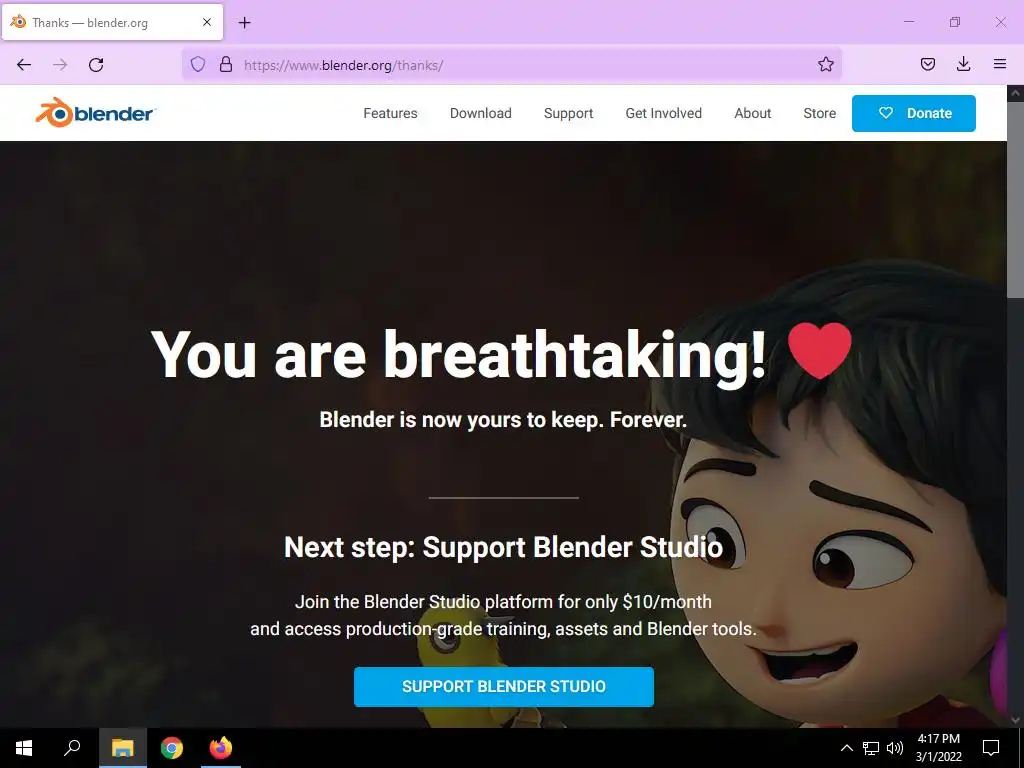
Task: Open Google Chrome from taskbar
Action: coord(172,748)
